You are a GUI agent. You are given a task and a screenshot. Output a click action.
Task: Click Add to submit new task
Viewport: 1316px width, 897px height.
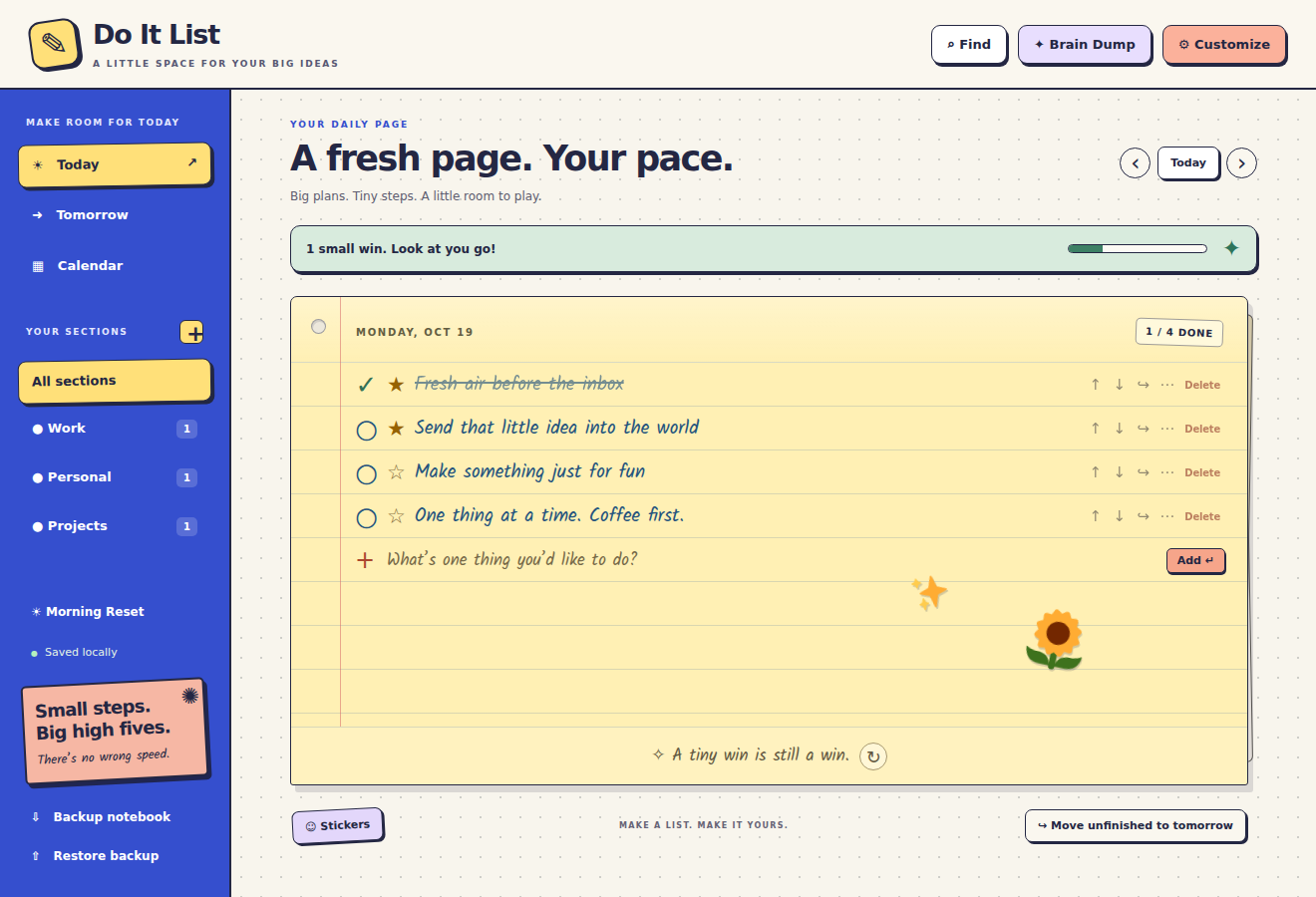click(x=1195, y=560)
